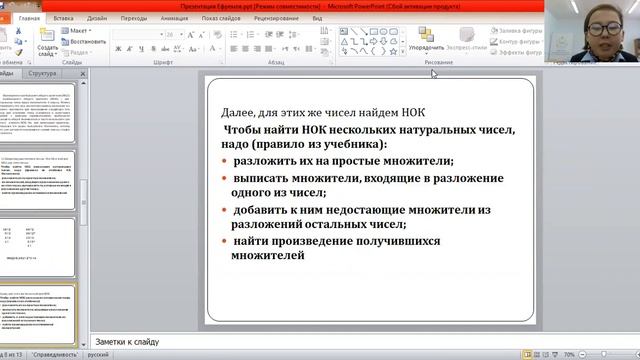Select the arrow line shape

(364, 31)
